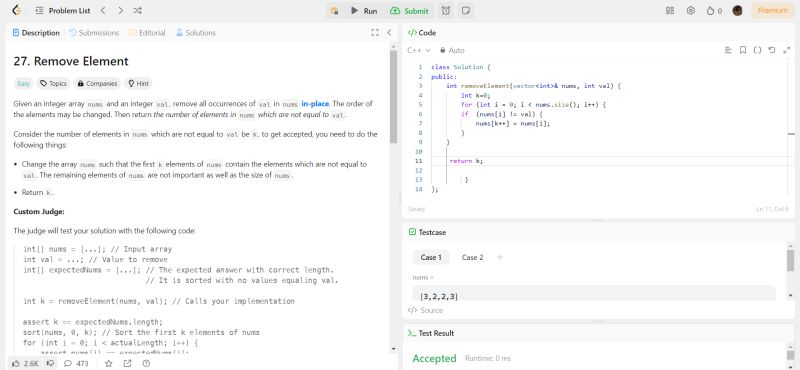800x370 pixels.
Task: Add a new testcase with plus
Action: click(500, 257)
